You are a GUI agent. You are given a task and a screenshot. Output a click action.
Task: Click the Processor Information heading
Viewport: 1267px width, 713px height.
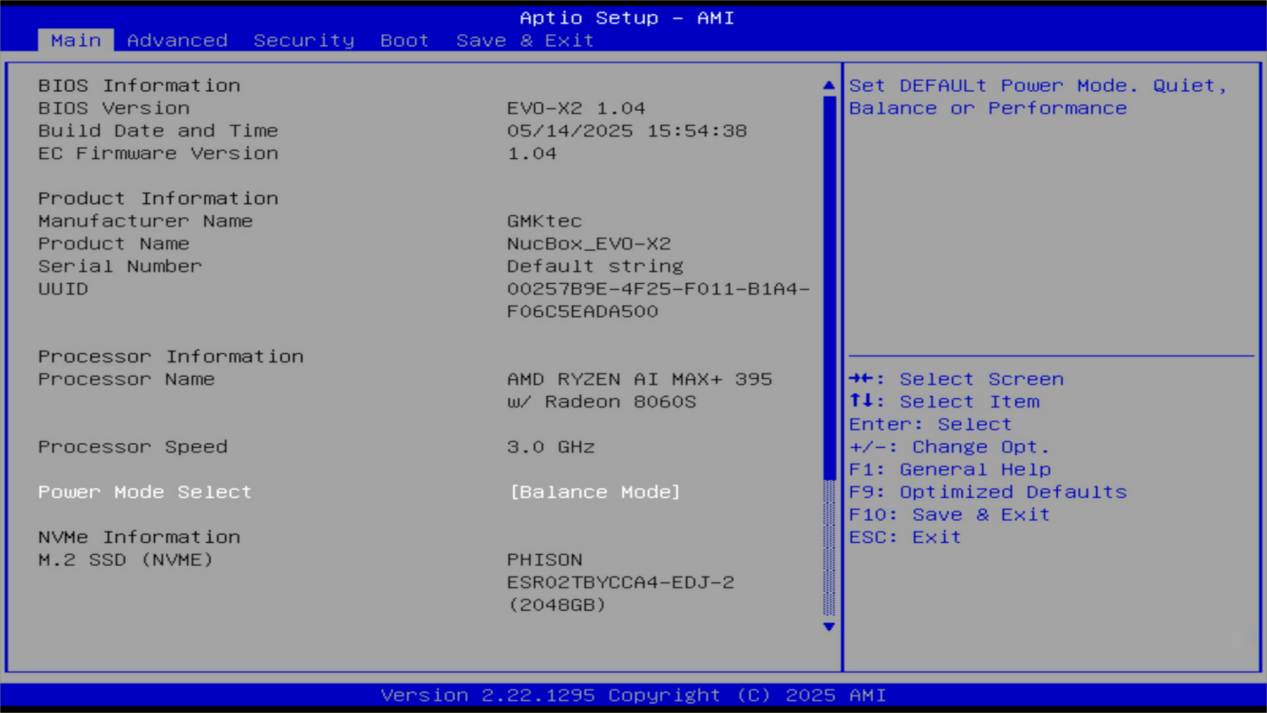(171, 356)
